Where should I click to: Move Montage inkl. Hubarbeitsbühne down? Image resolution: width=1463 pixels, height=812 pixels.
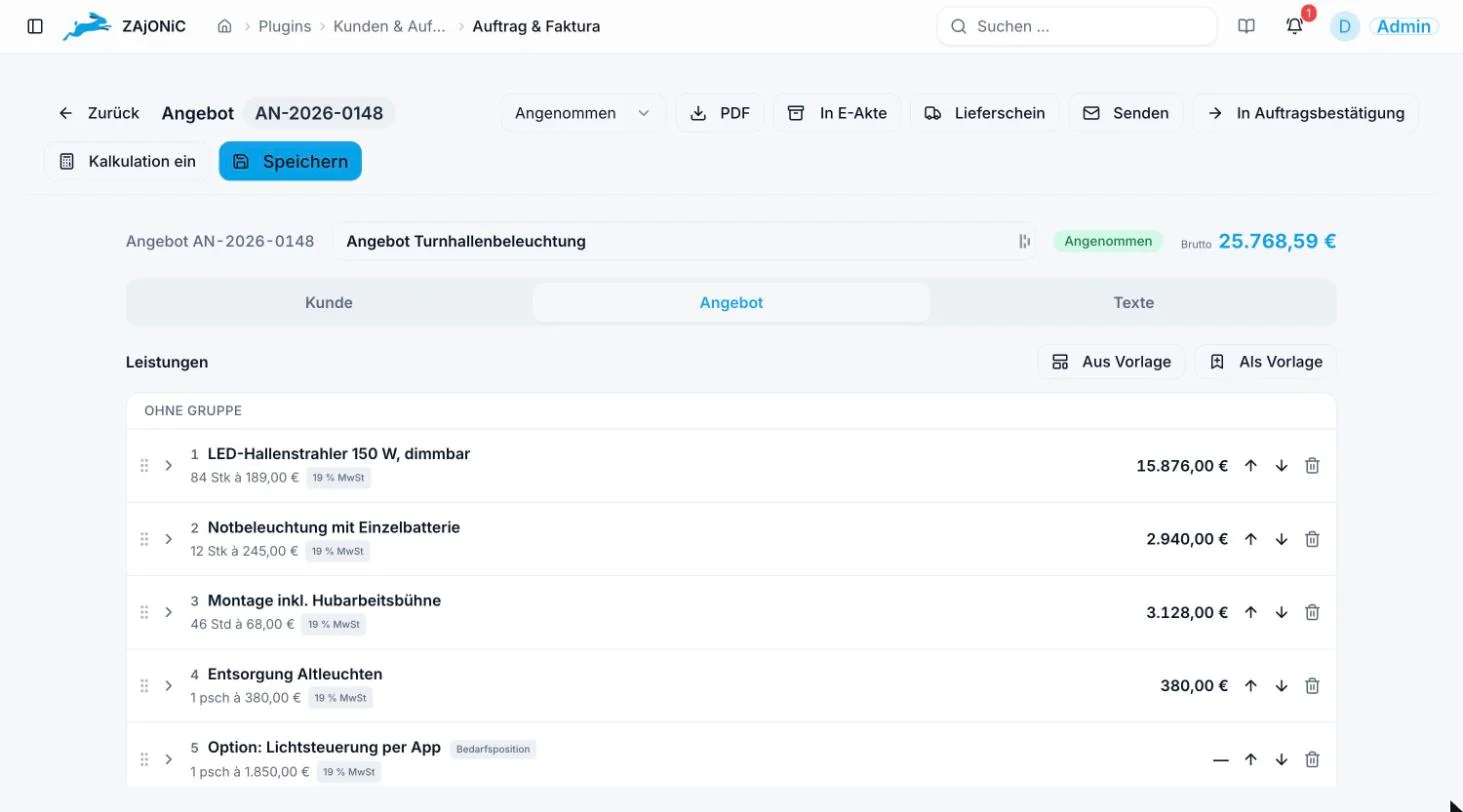point(1281,612)
